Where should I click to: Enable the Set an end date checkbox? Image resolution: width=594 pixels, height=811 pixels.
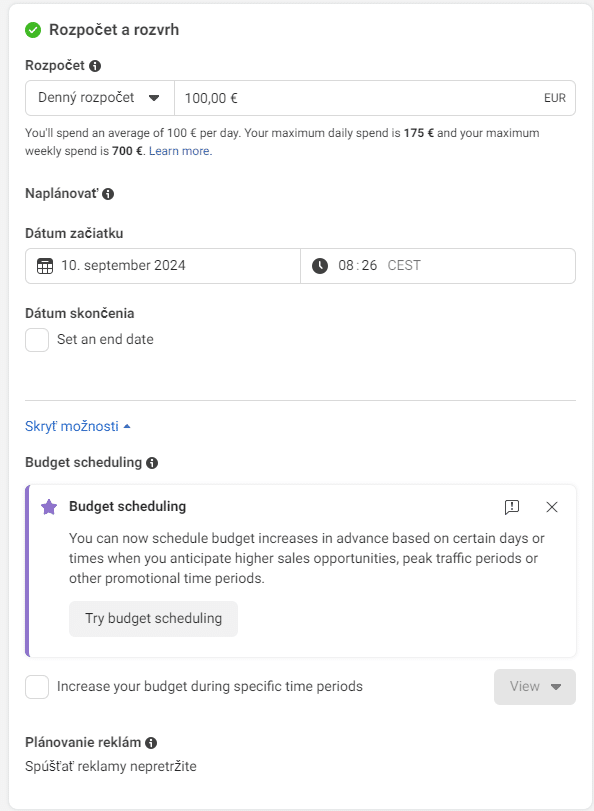[x=37, y=340]
